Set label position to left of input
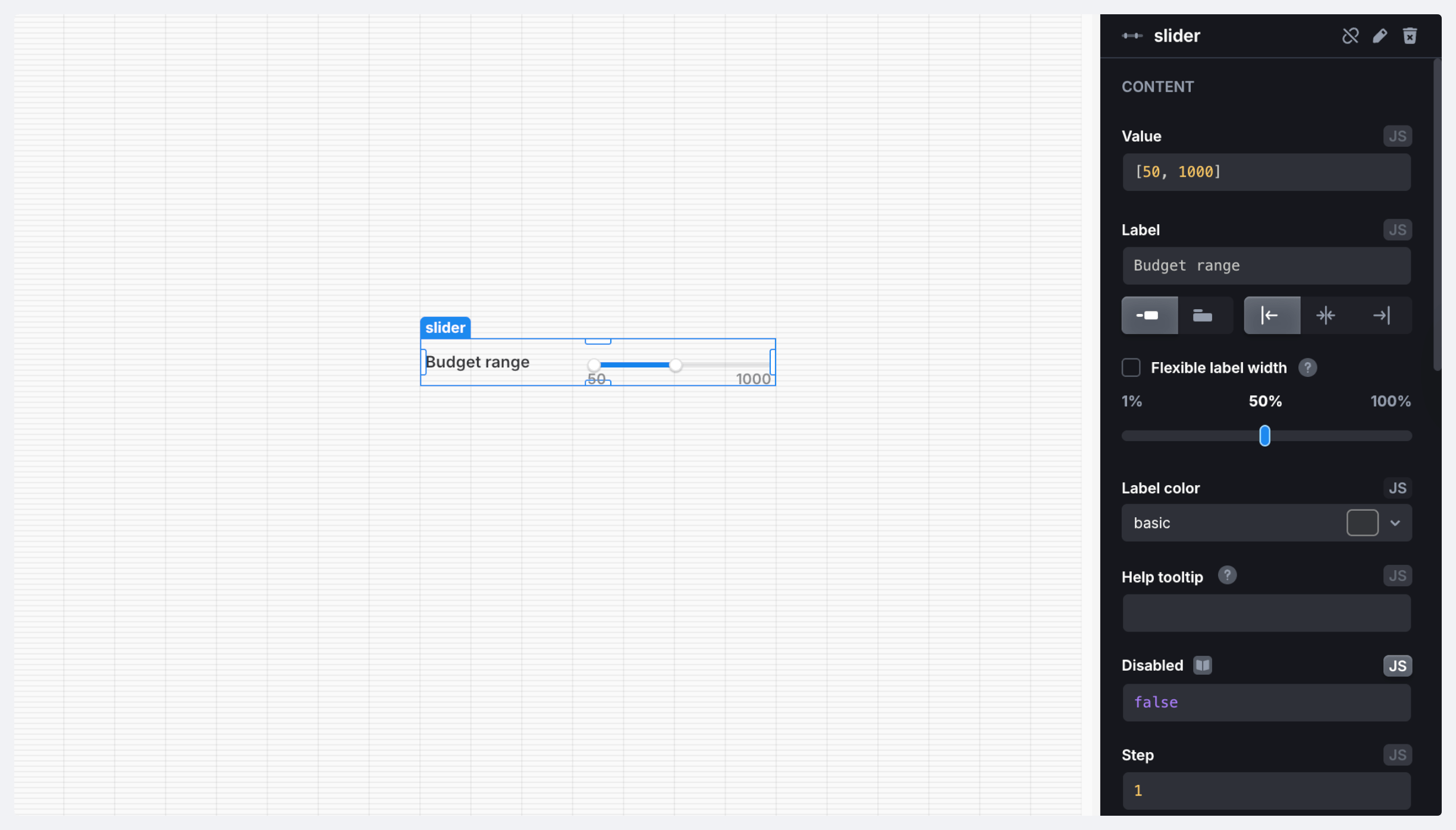Screen dimensions: 1456x830 point(1149,315)
